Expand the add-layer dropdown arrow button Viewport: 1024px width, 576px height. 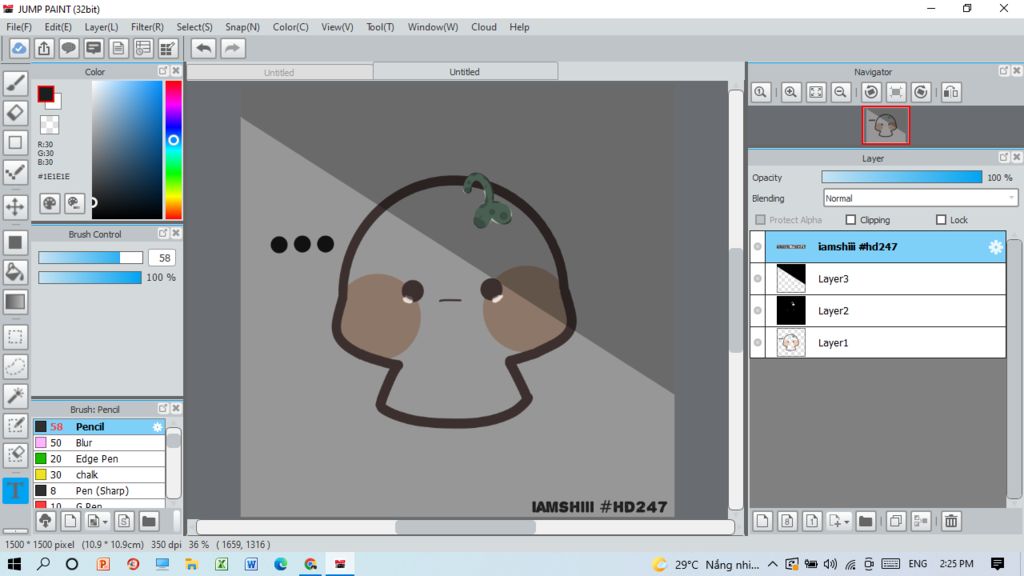tap(839, 521)
